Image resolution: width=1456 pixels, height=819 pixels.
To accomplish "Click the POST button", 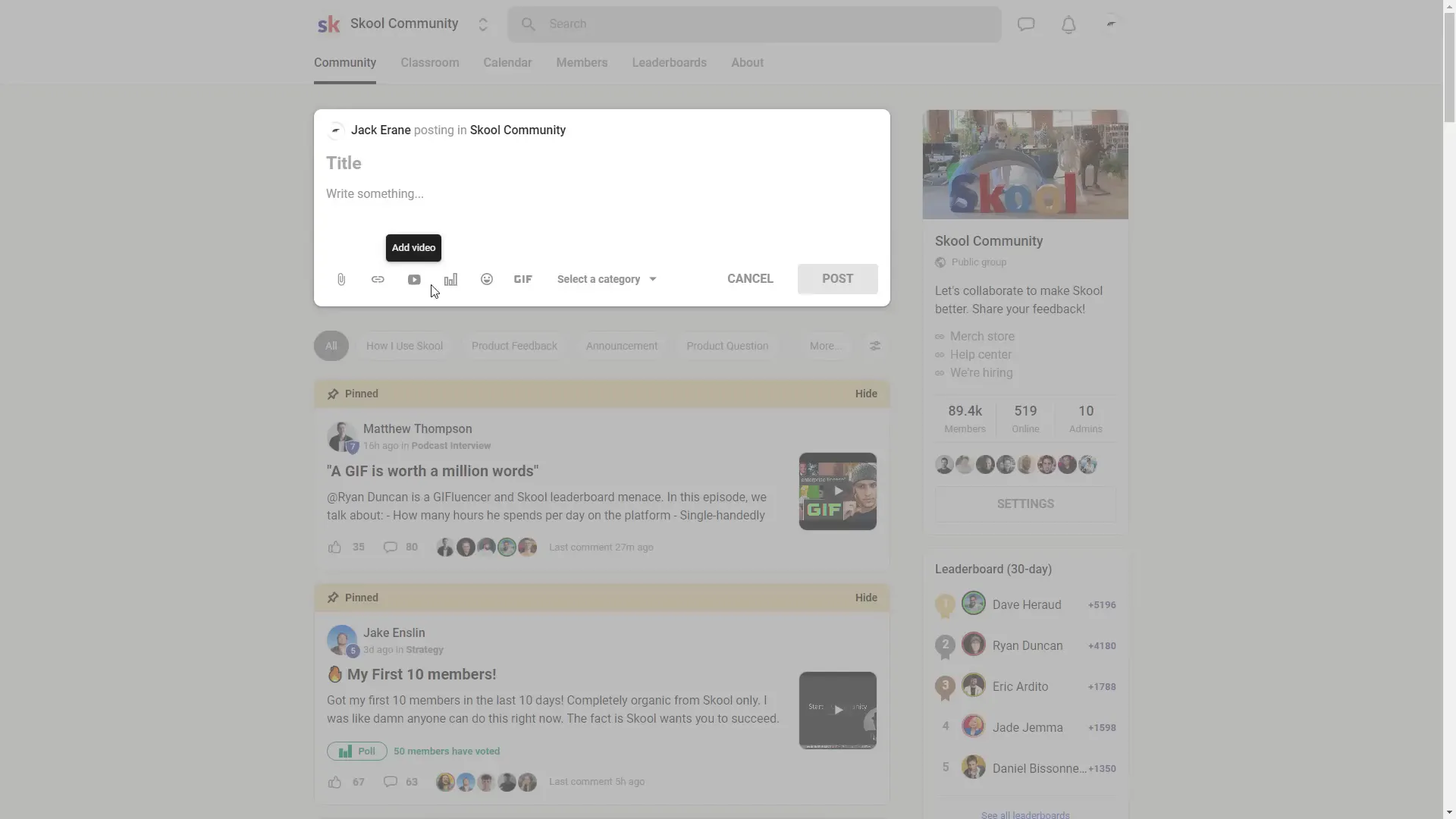I will tap(837, 279).
